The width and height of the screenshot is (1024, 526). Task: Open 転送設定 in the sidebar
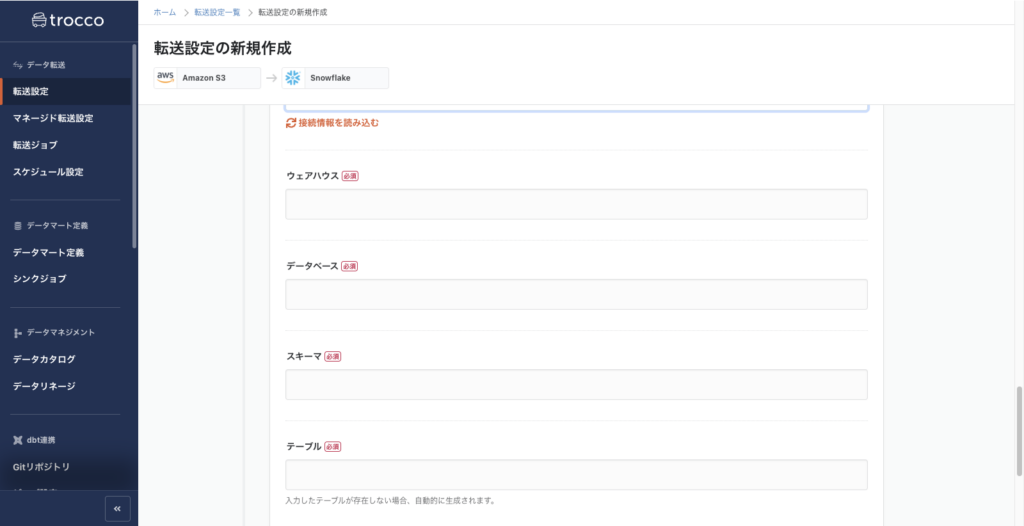tap(31, 91)
